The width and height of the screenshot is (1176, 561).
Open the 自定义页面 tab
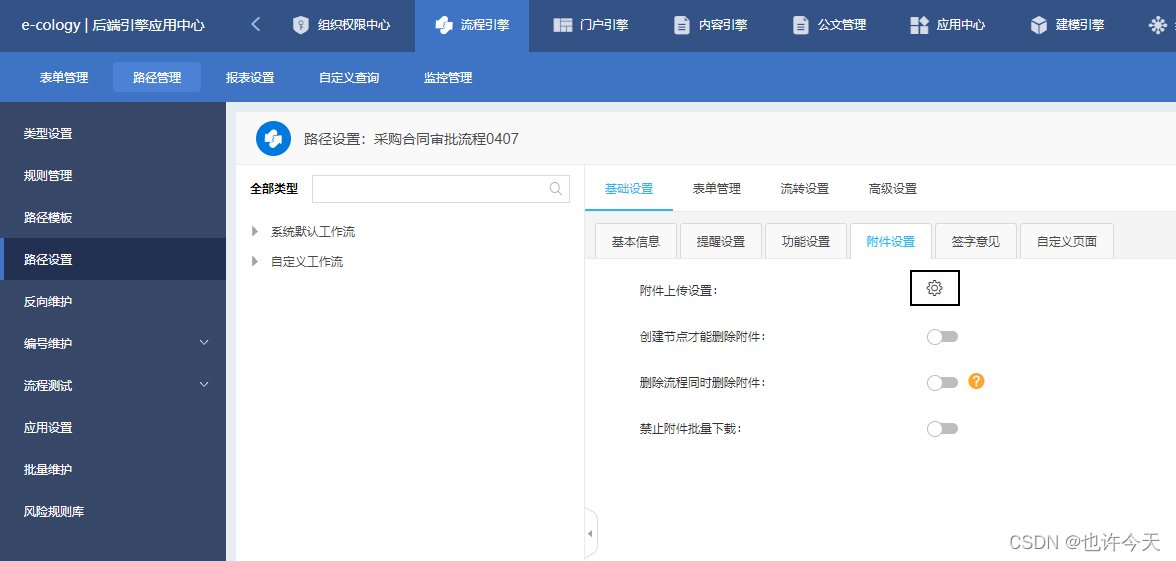tap(1066, 242)
